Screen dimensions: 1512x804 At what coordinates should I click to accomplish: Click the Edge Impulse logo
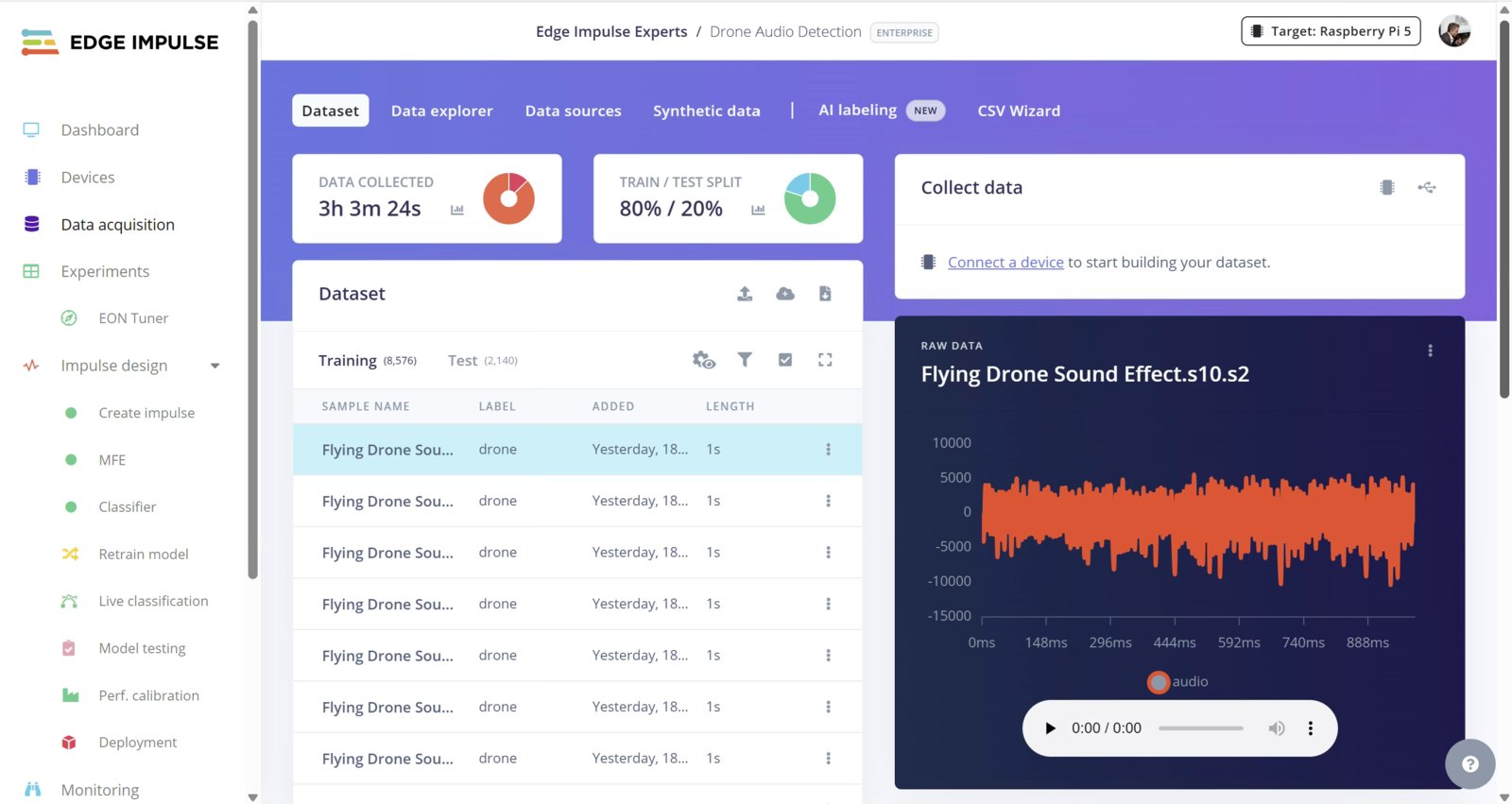pos(120,43)
